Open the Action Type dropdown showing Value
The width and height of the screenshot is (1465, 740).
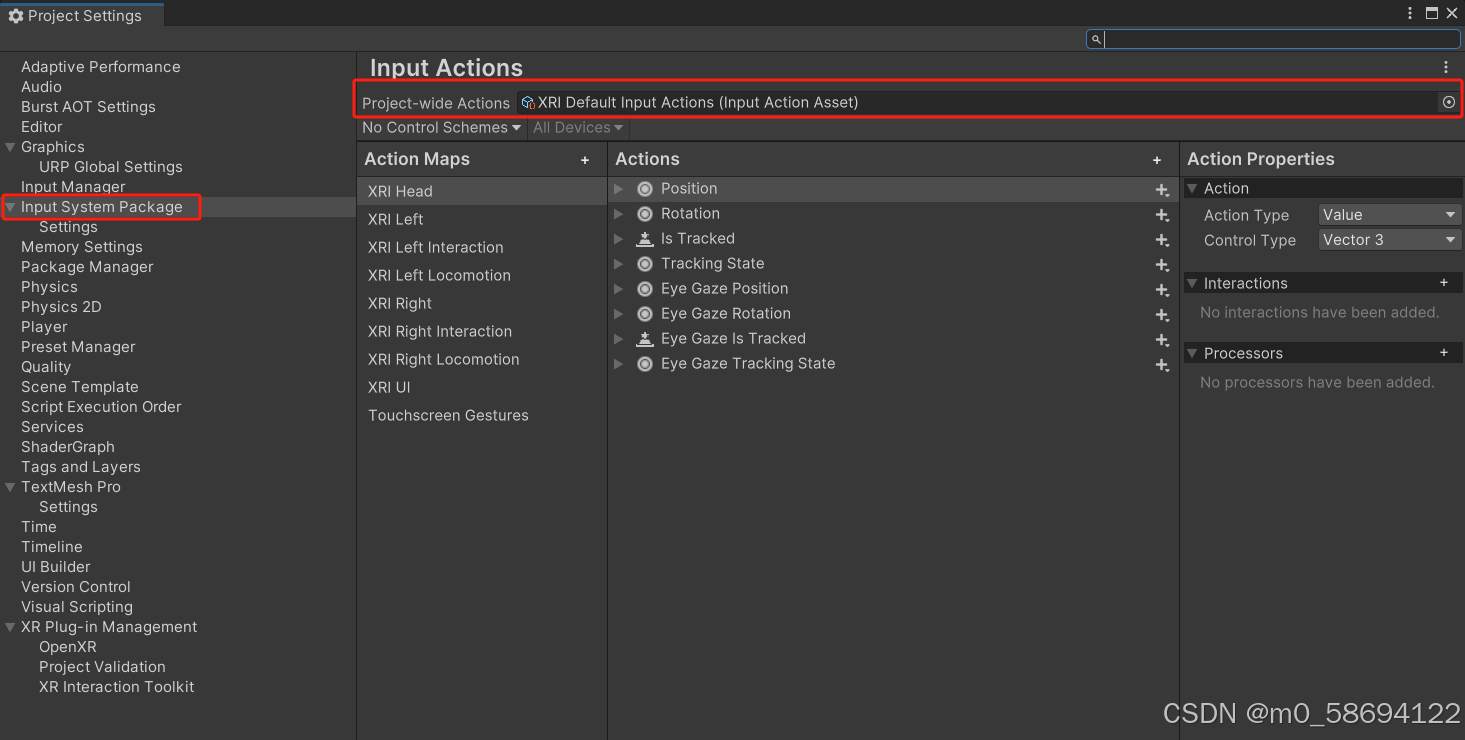pyautogui.click(x=1389, y=214)
